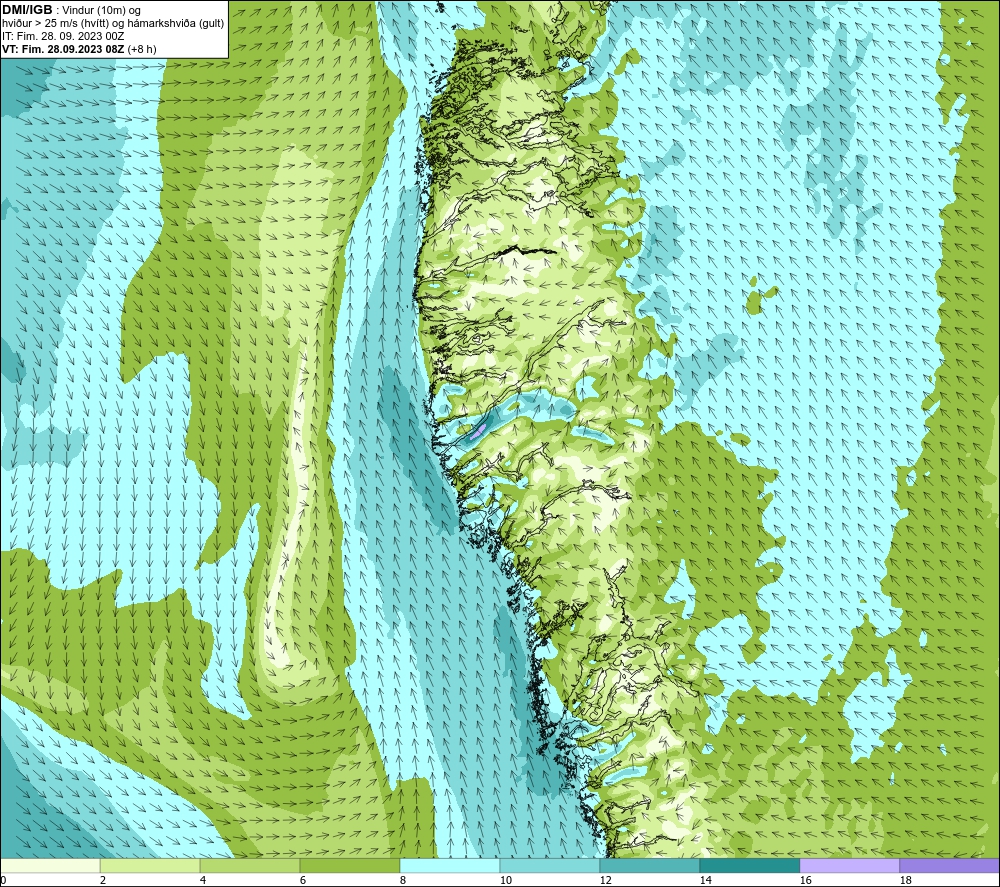Click the 10-12 m/s turquoise legend swatch
This screenshot has height=887, width=1000.
pyautogui.click(x=549, y=865)
